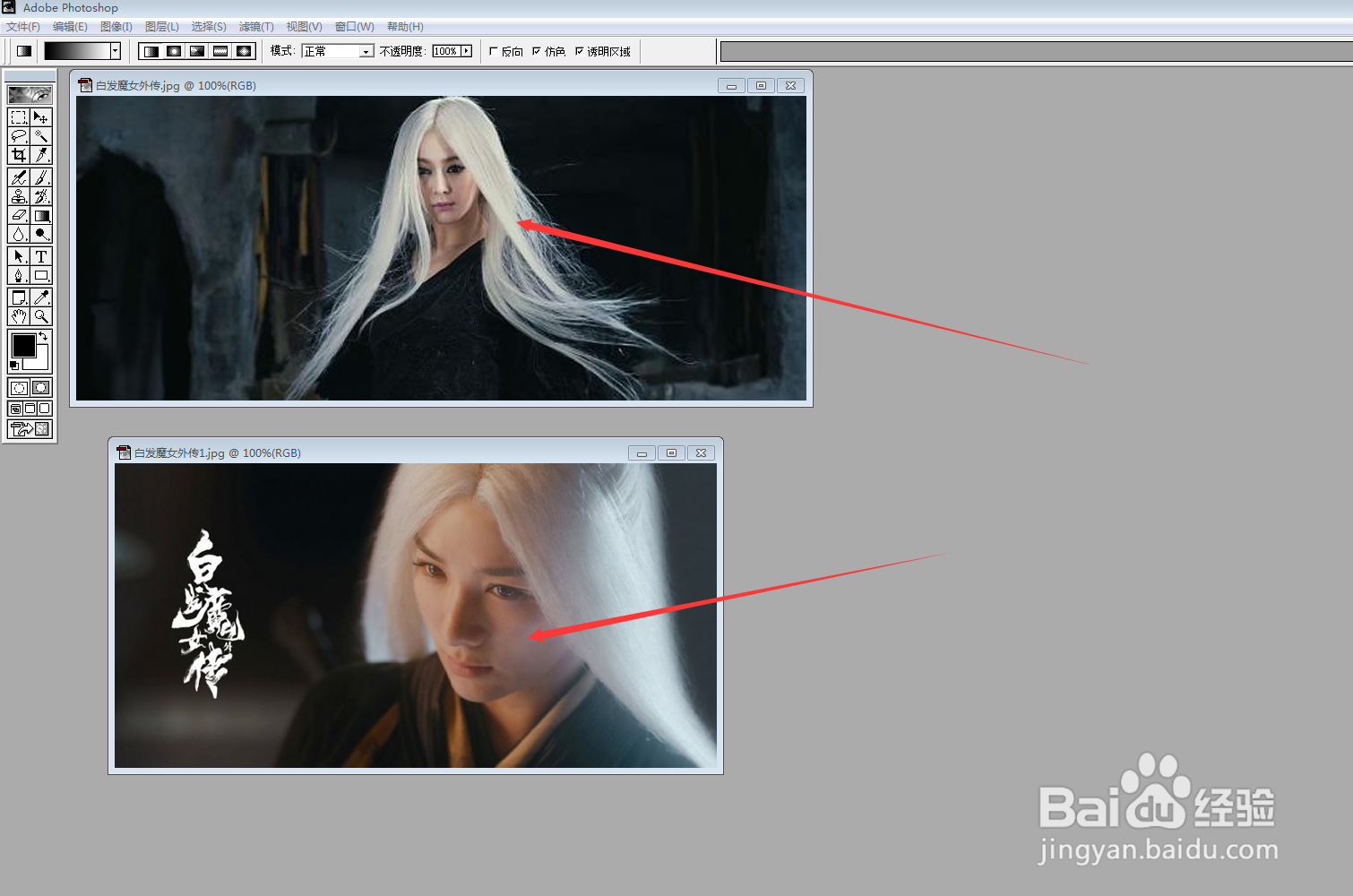
Task: Select the Crop tool
Action: [x=19, y=155]
